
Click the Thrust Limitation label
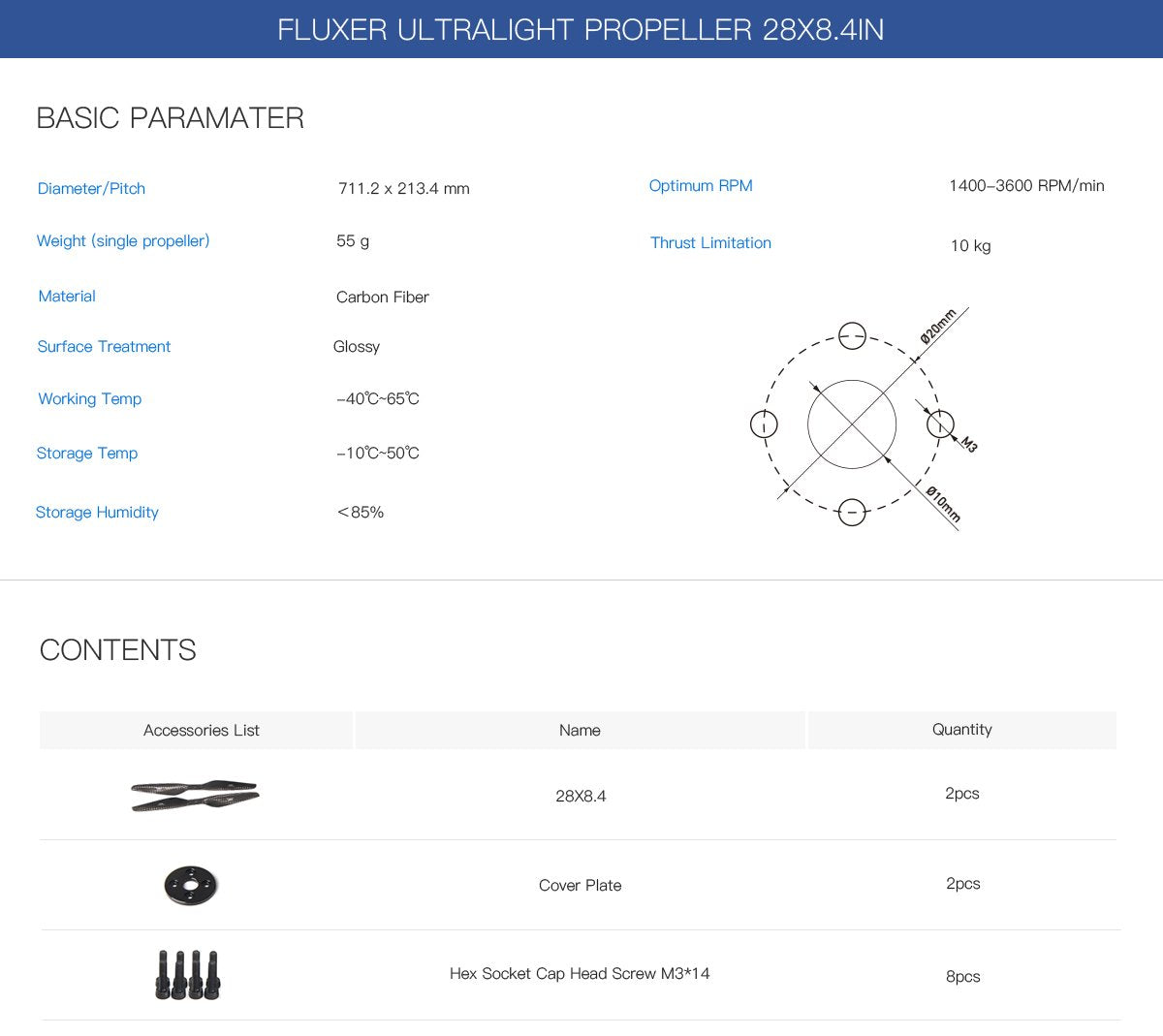(710, 242)
